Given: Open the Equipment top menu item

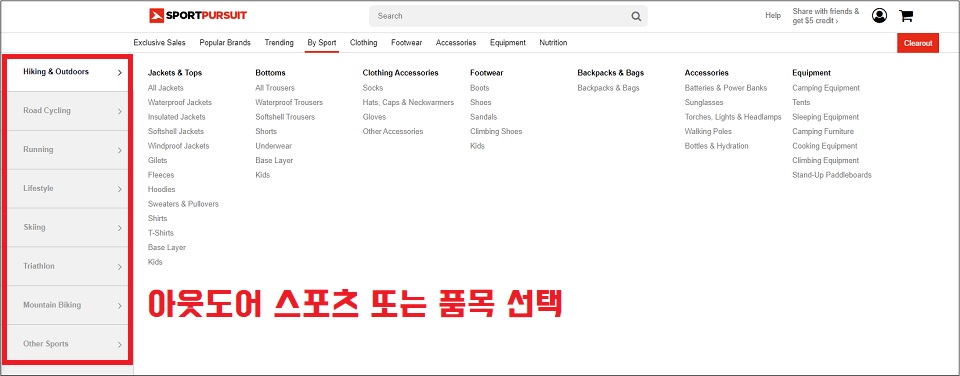Looking at the screenshot, I should point(508,43).
